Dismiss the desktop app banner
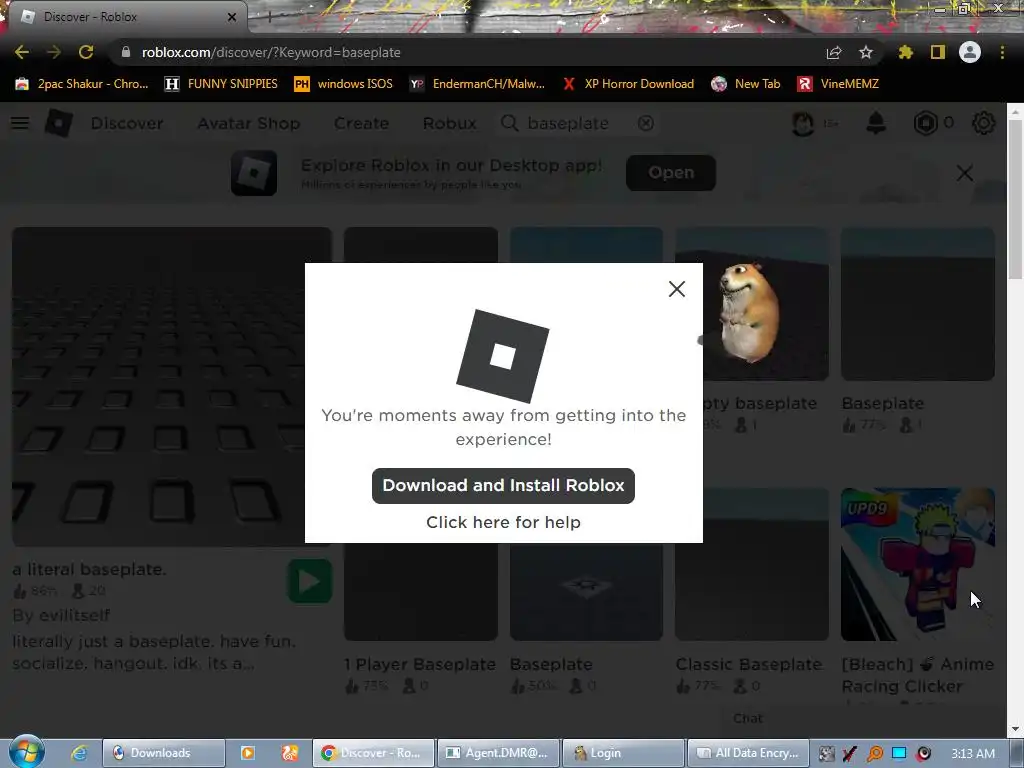 pyautogui.click(x=965, y=172)
